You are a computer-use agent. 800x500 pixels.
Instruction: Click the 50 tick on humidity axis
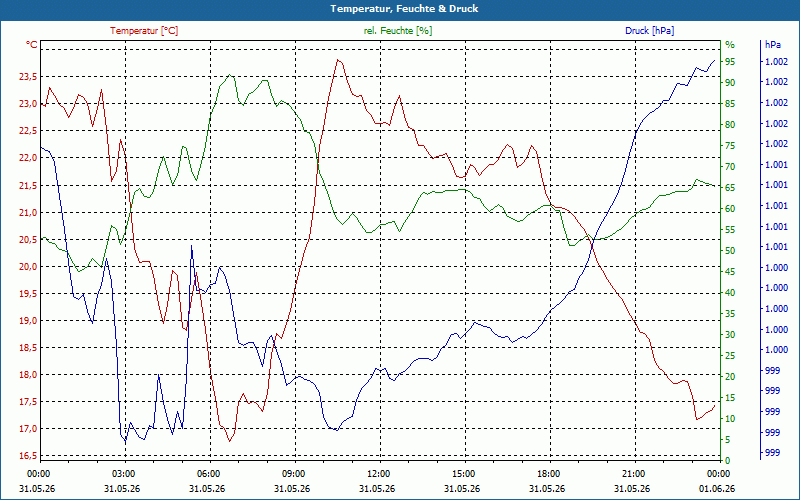tap(730, 251)
